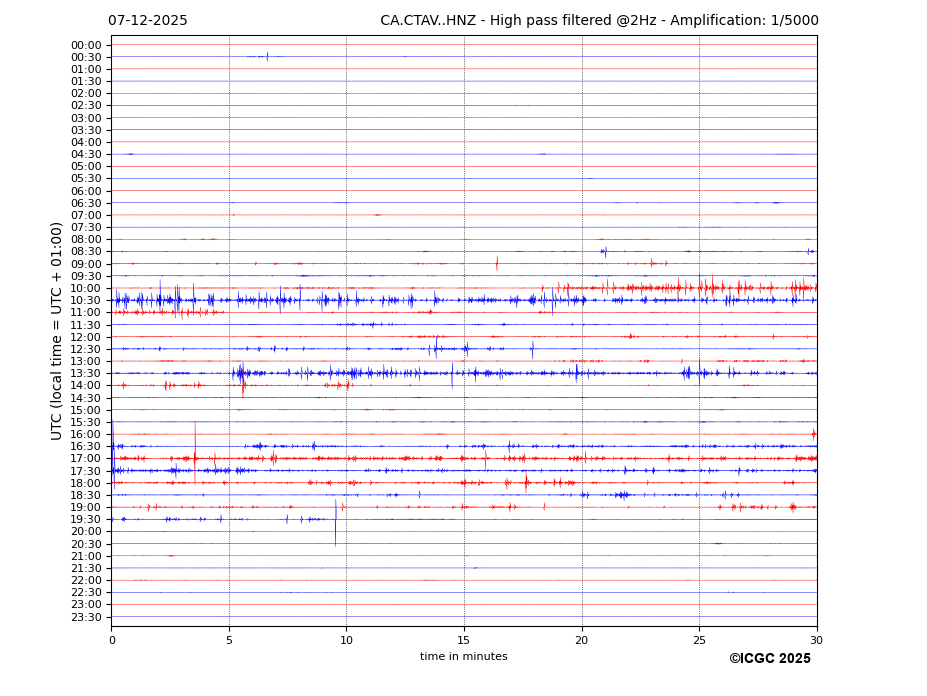Click the x-axis tick label 20

(x=581, y=640)
